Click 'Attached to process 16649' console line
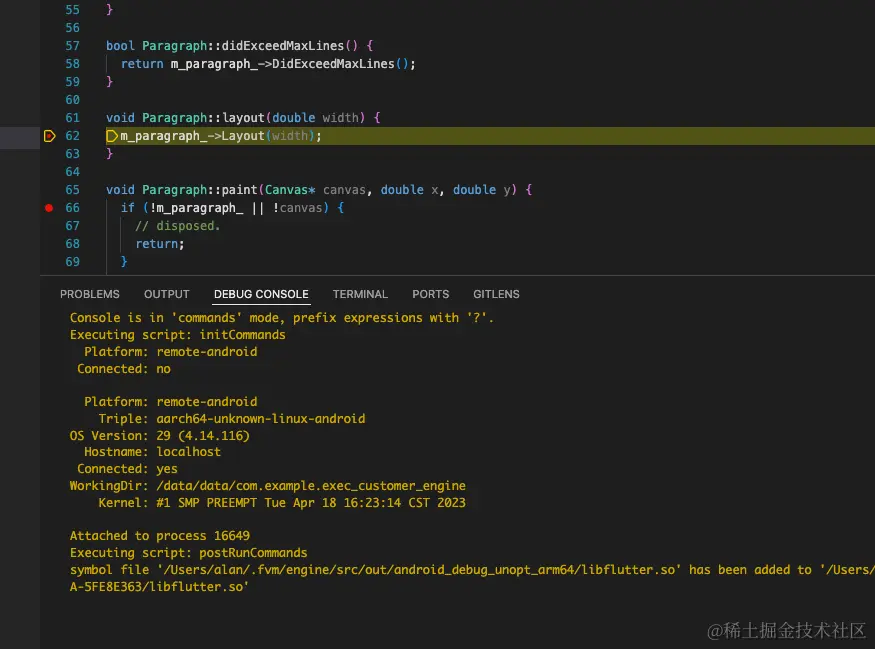 [x=160, y=536]
